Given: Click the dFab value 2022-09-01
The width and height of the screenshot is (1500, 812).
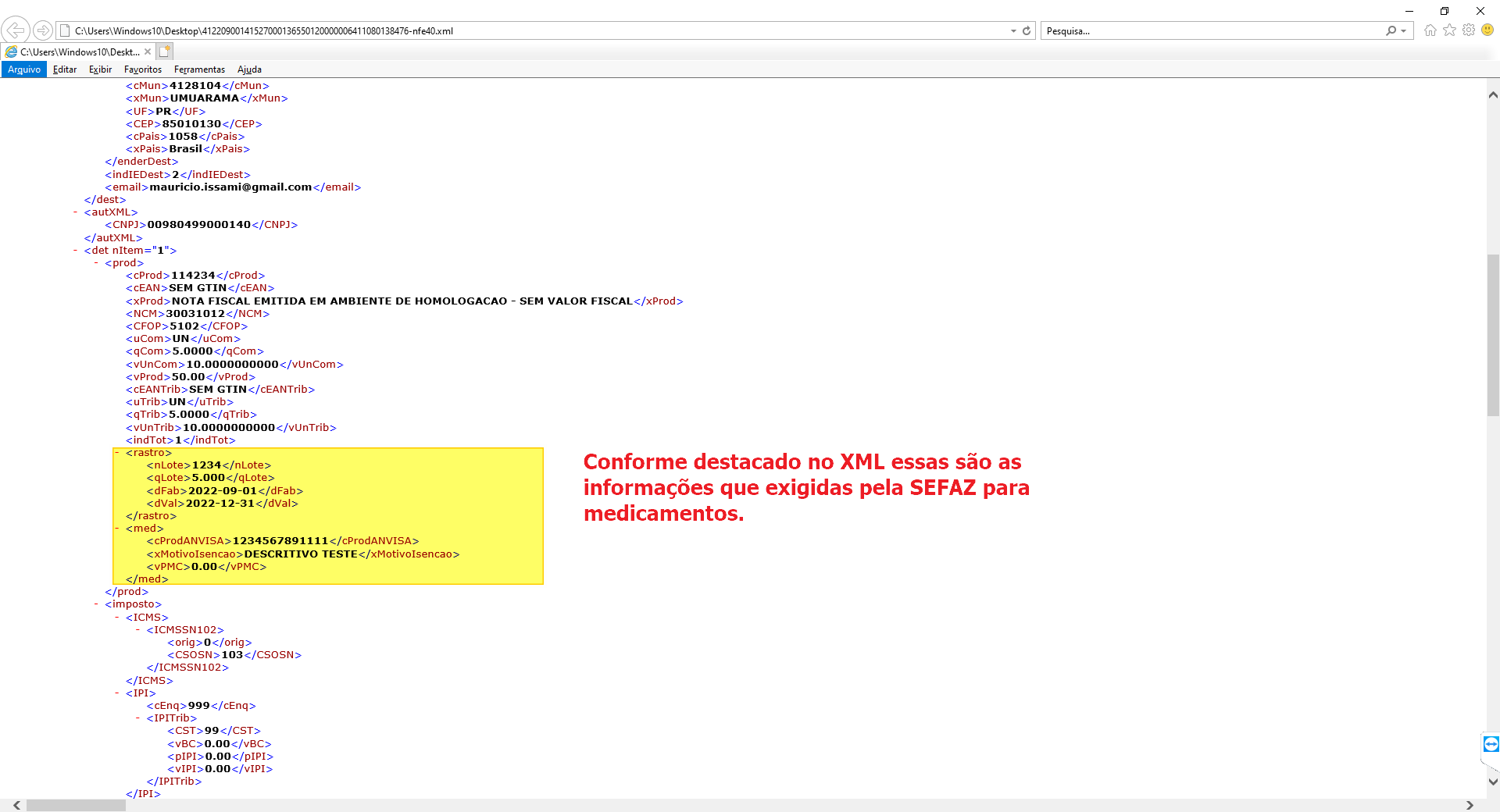Looking at the screenshot, I should [223, 491].
